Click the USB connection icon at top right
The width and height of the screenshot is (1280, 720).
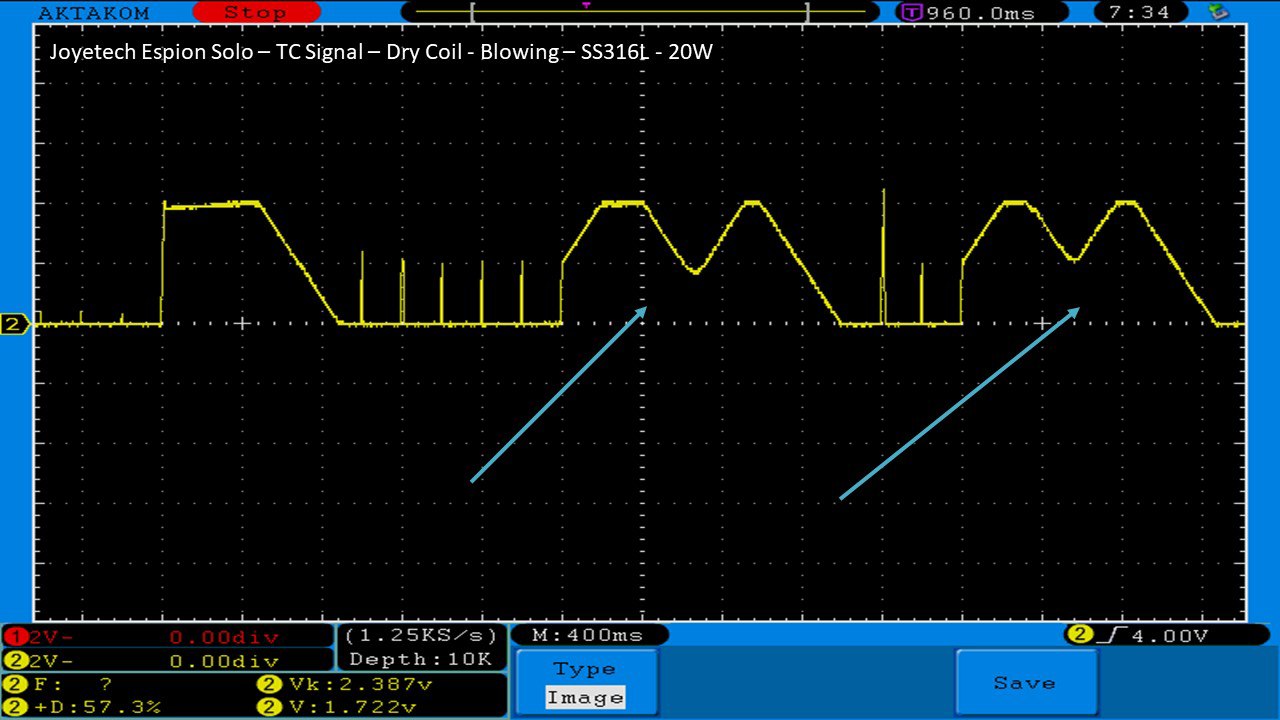point(1218,12)
